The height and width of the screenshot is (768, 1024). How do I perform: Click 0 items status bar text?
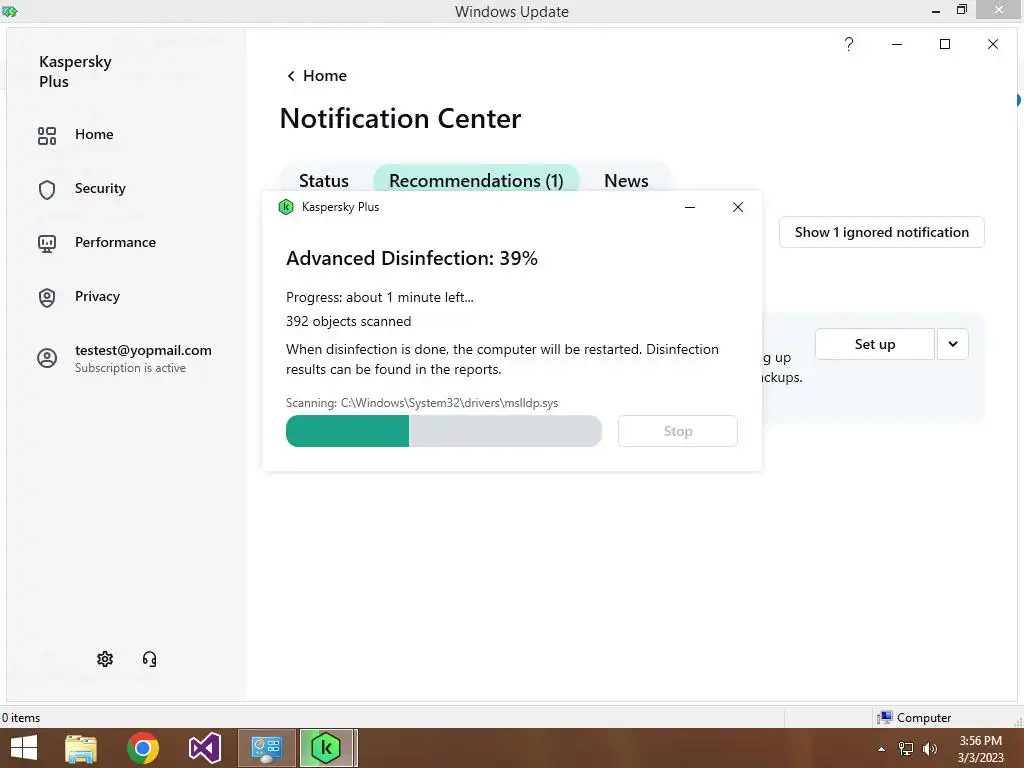tap(21, 718)
